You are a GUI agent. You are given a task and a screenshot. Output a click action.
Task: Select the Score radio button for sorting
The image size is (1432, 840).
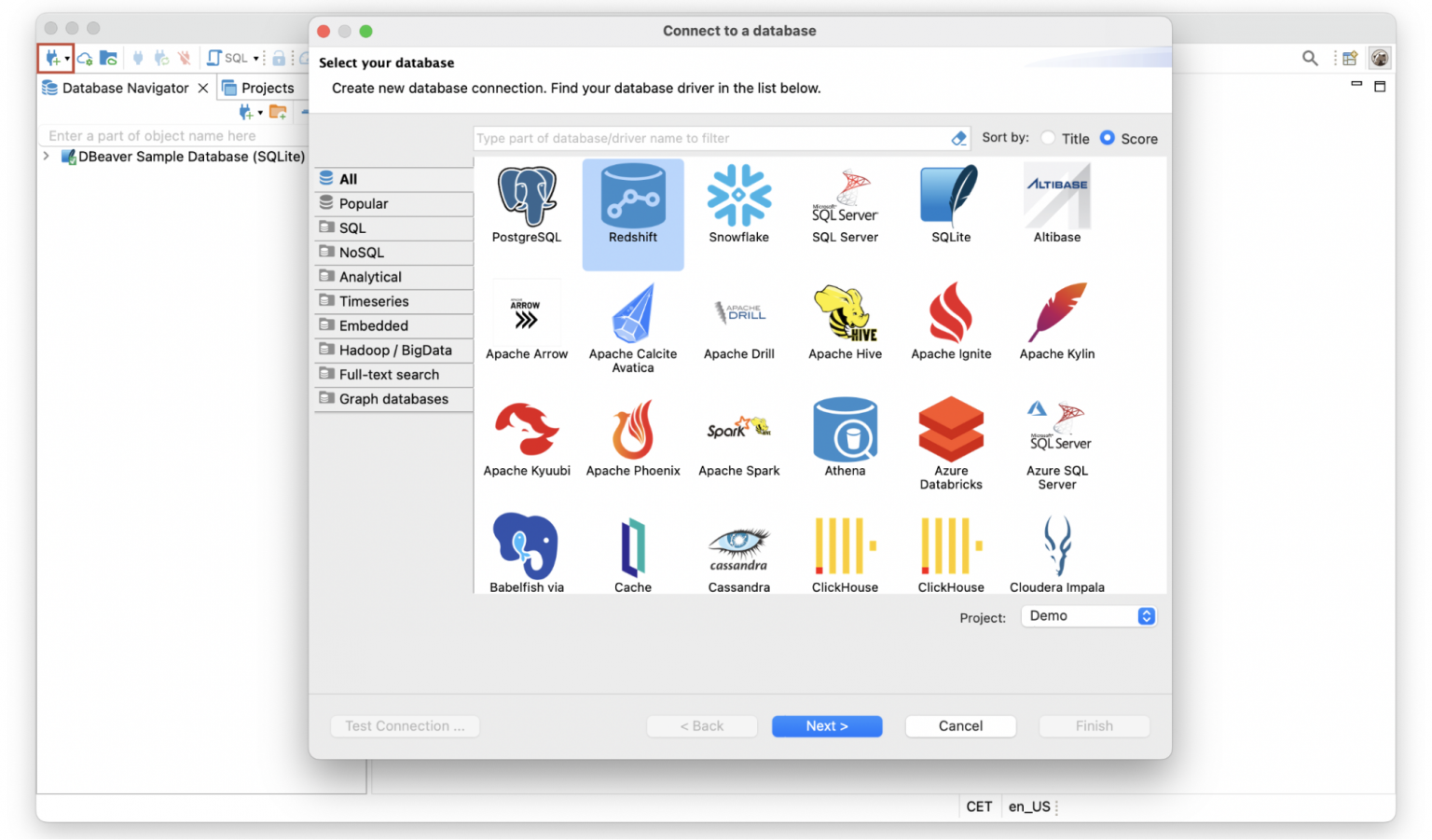coord(1106,138)
